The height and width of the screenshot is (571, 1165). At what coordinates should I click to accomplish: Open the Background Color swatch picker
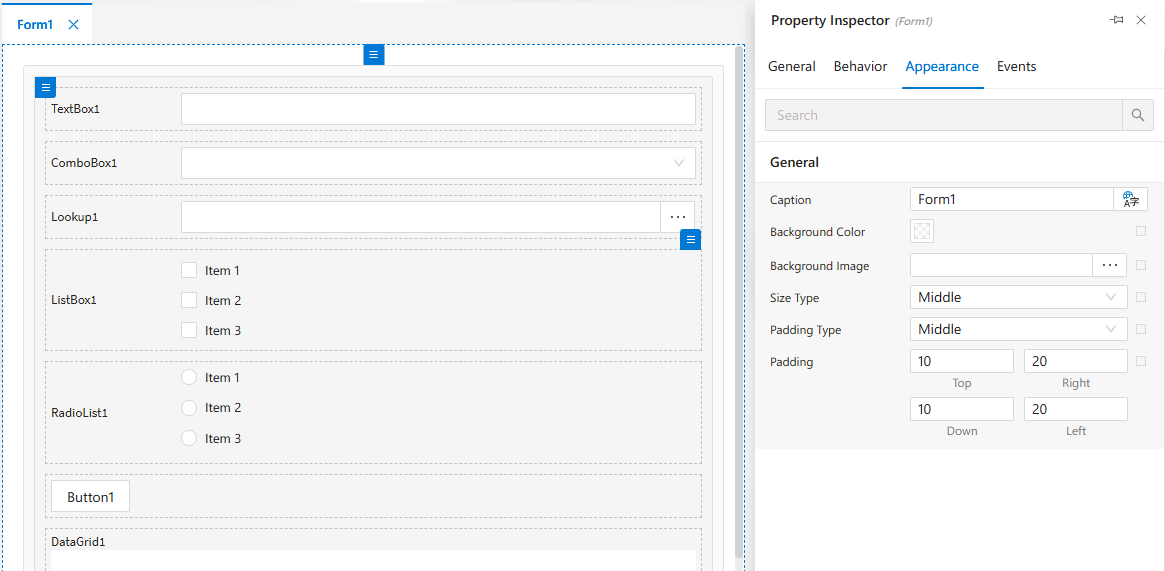coord(922,232)
